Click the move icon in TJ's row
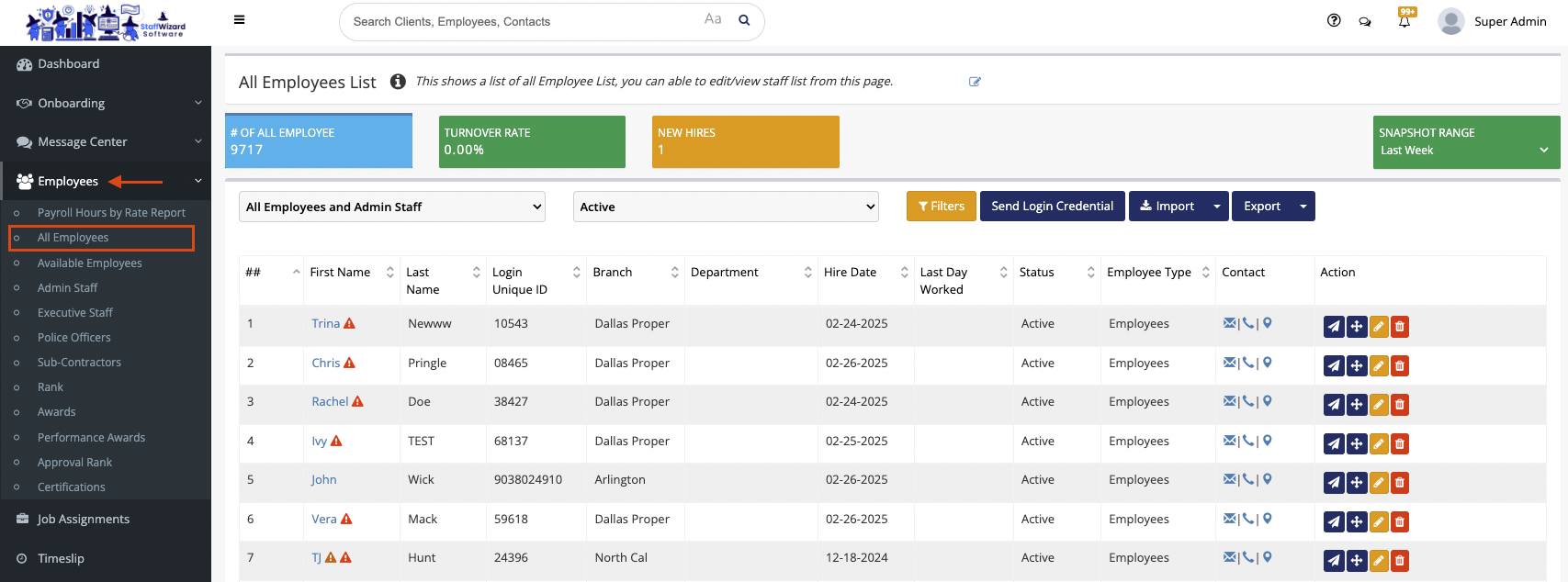Screen dimensions: 1568x582 click(x=1357, y=561)
